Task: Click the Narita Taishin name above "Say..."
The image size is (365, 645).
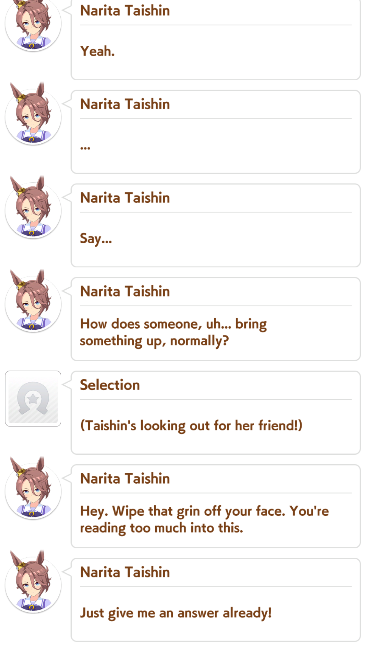Action: 125,198
